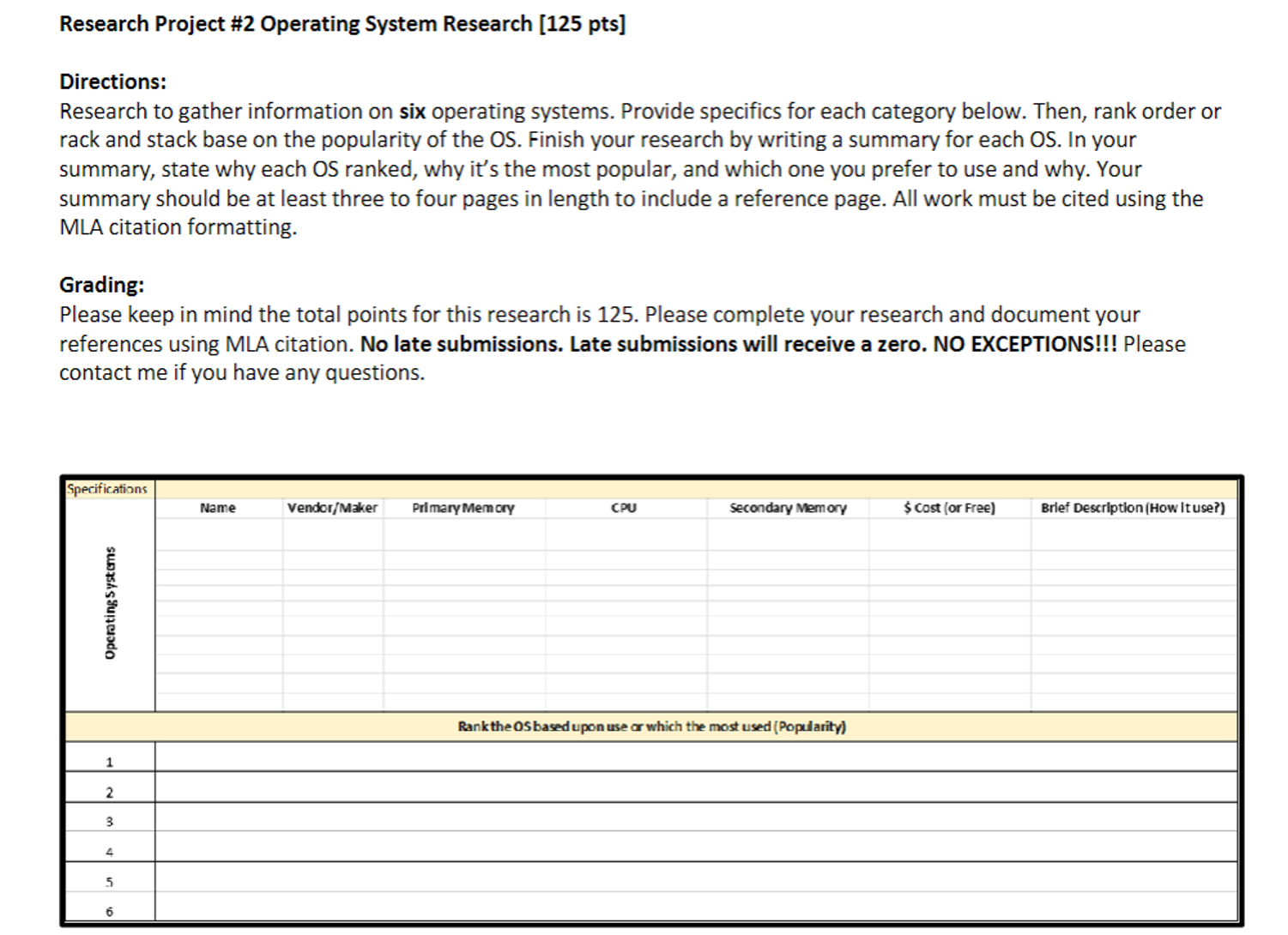1288x935 pixels.
Task: Click ranking row number 3
Action: click(108, 820)
